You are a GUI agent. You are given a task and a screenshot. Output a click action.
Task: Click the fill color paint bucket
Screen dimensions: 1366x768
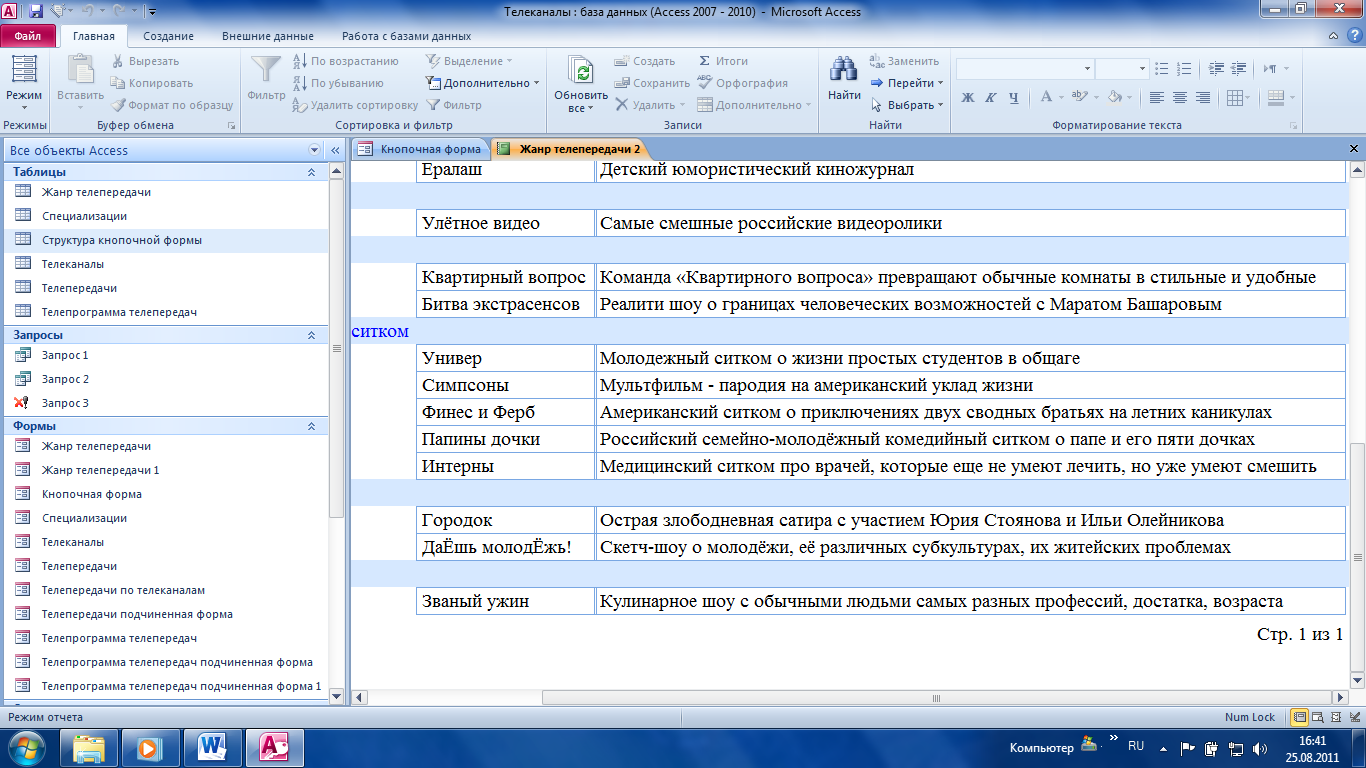point(1114,97)
